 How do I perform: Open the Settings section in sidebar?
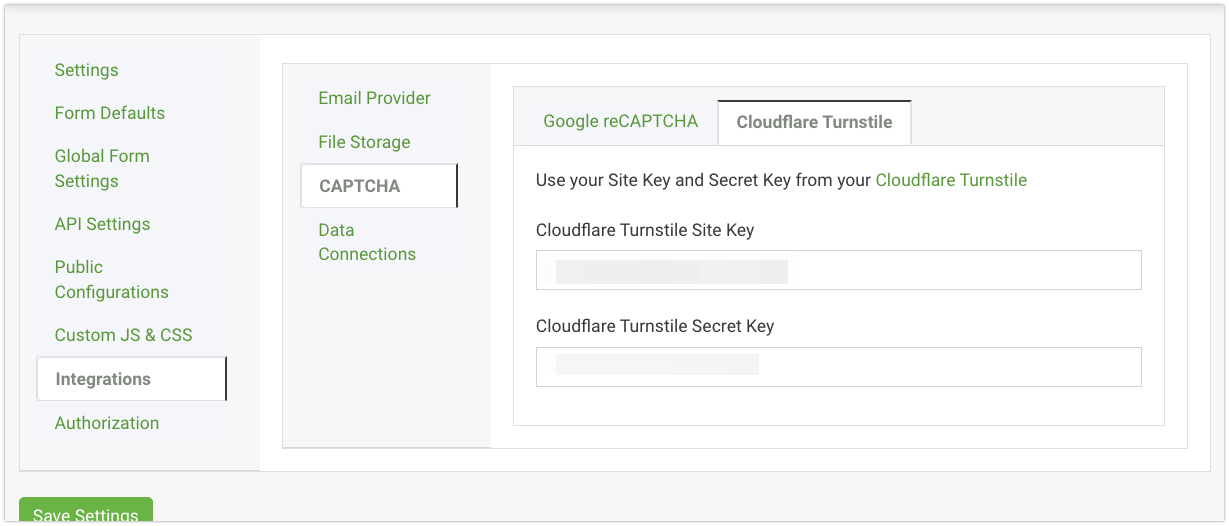pyautogui.click(x=87, y=70)
